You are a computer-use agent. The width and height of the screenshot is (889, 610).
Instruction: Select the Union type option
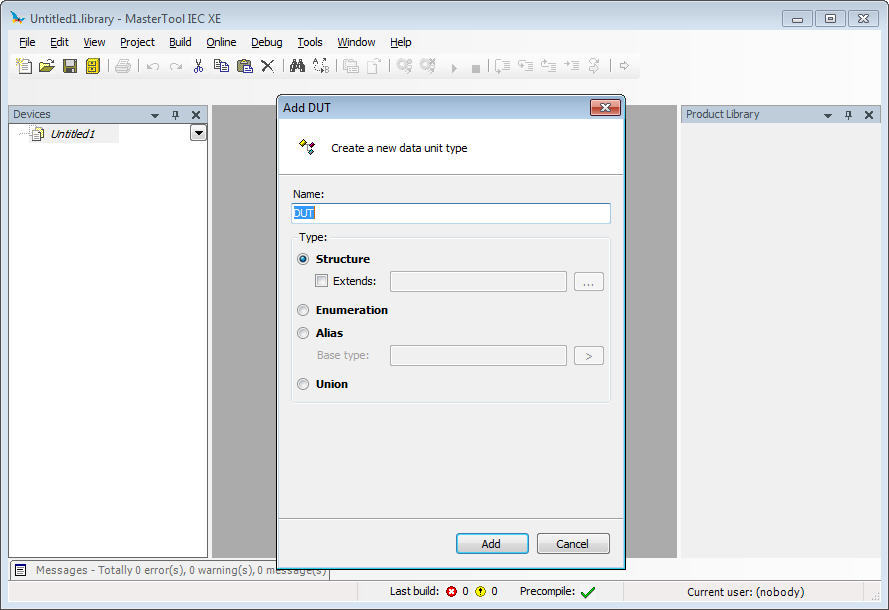coord(303,384)
